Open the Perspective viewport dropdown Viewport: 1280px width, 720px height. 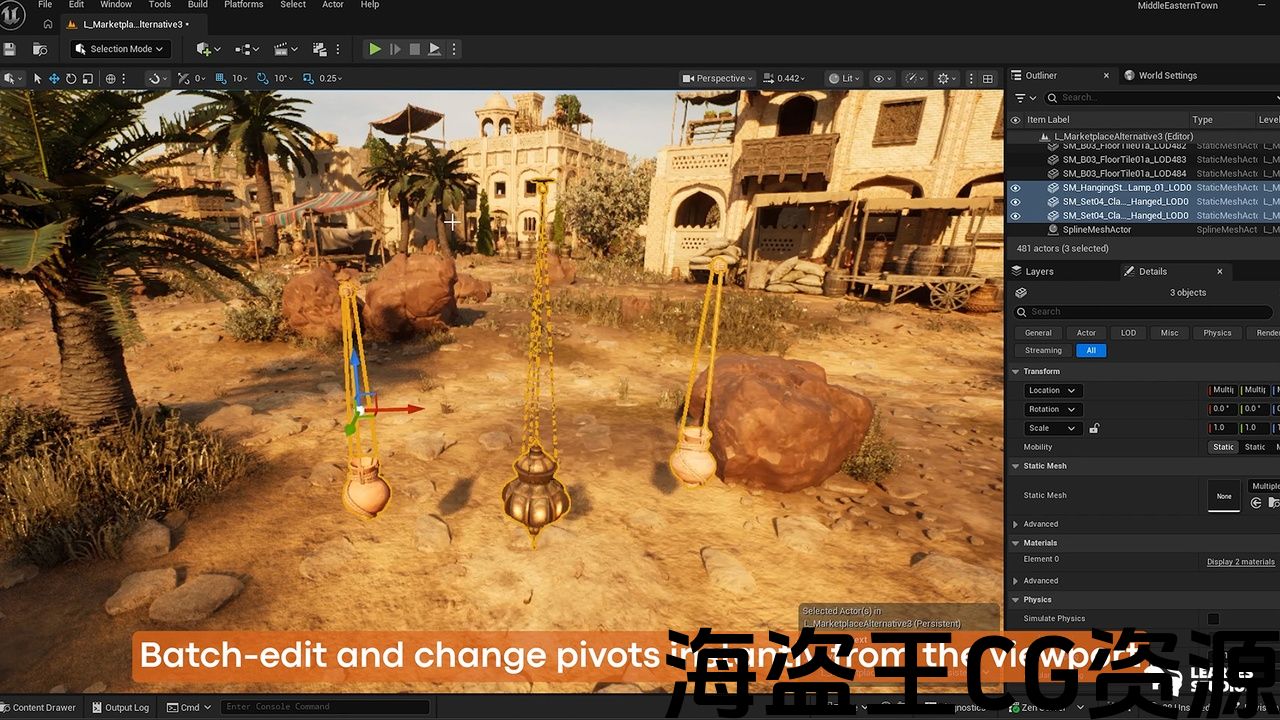(719, 78)
